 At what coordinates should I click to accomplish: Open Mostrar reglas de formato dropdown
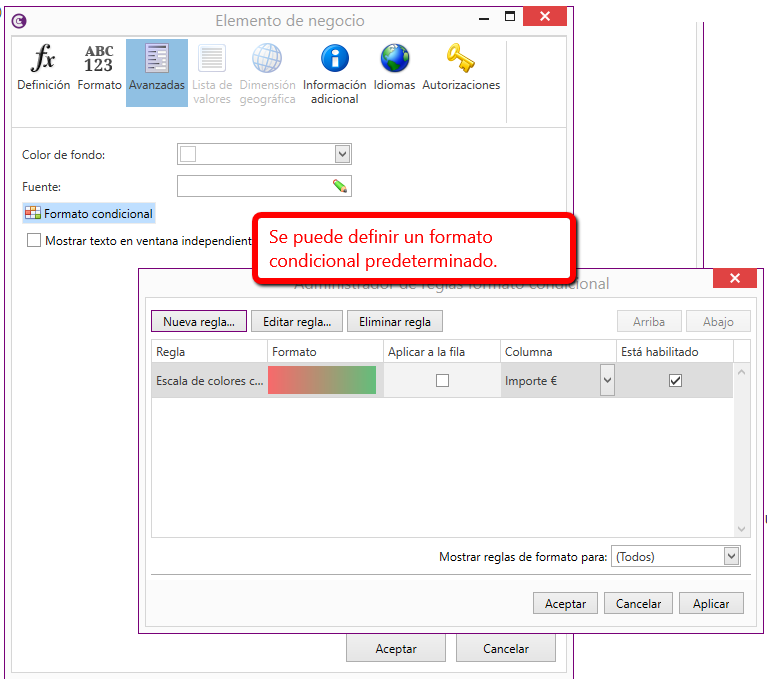(x=731, y=557)
